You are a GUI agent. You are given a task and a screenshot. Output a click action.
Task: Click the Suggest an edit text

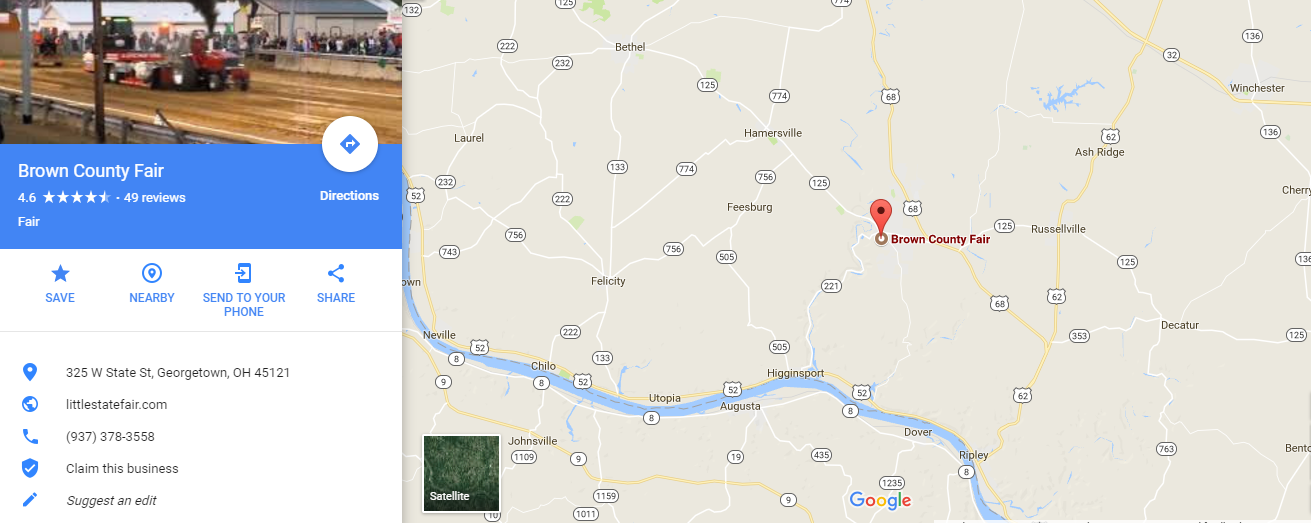[111, 500]
